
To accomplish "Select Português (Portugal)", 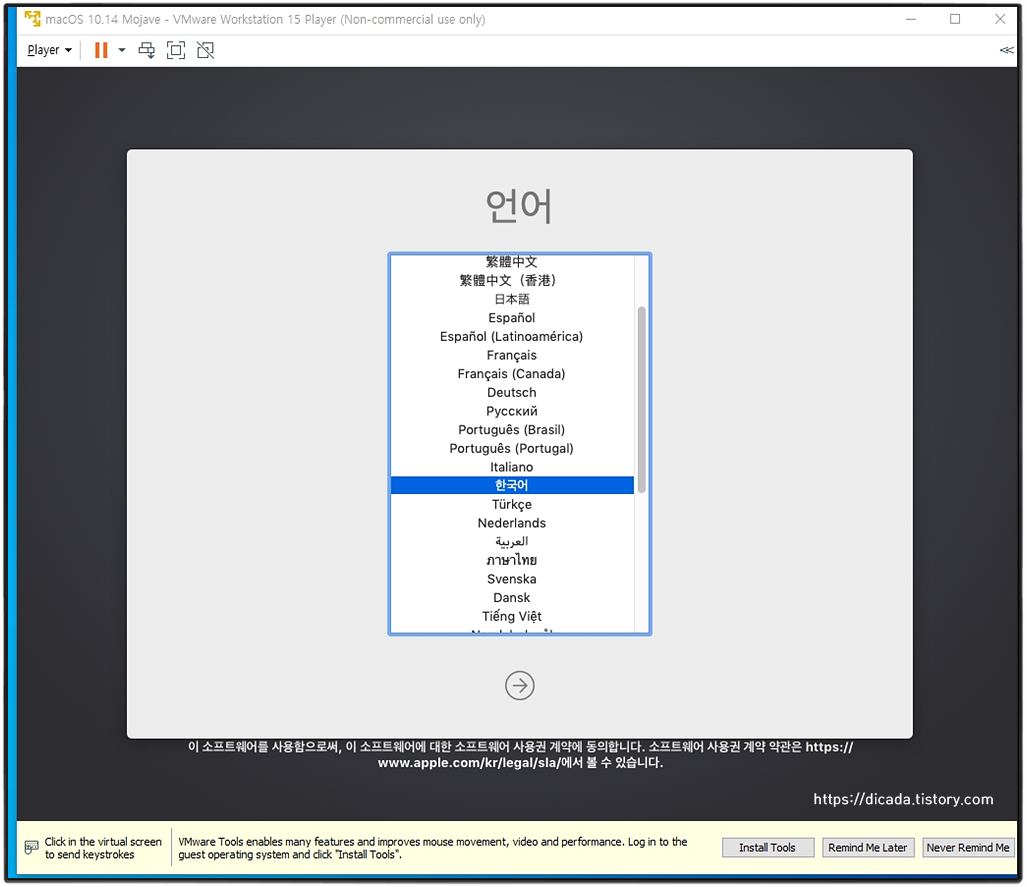I will (512, 448).
